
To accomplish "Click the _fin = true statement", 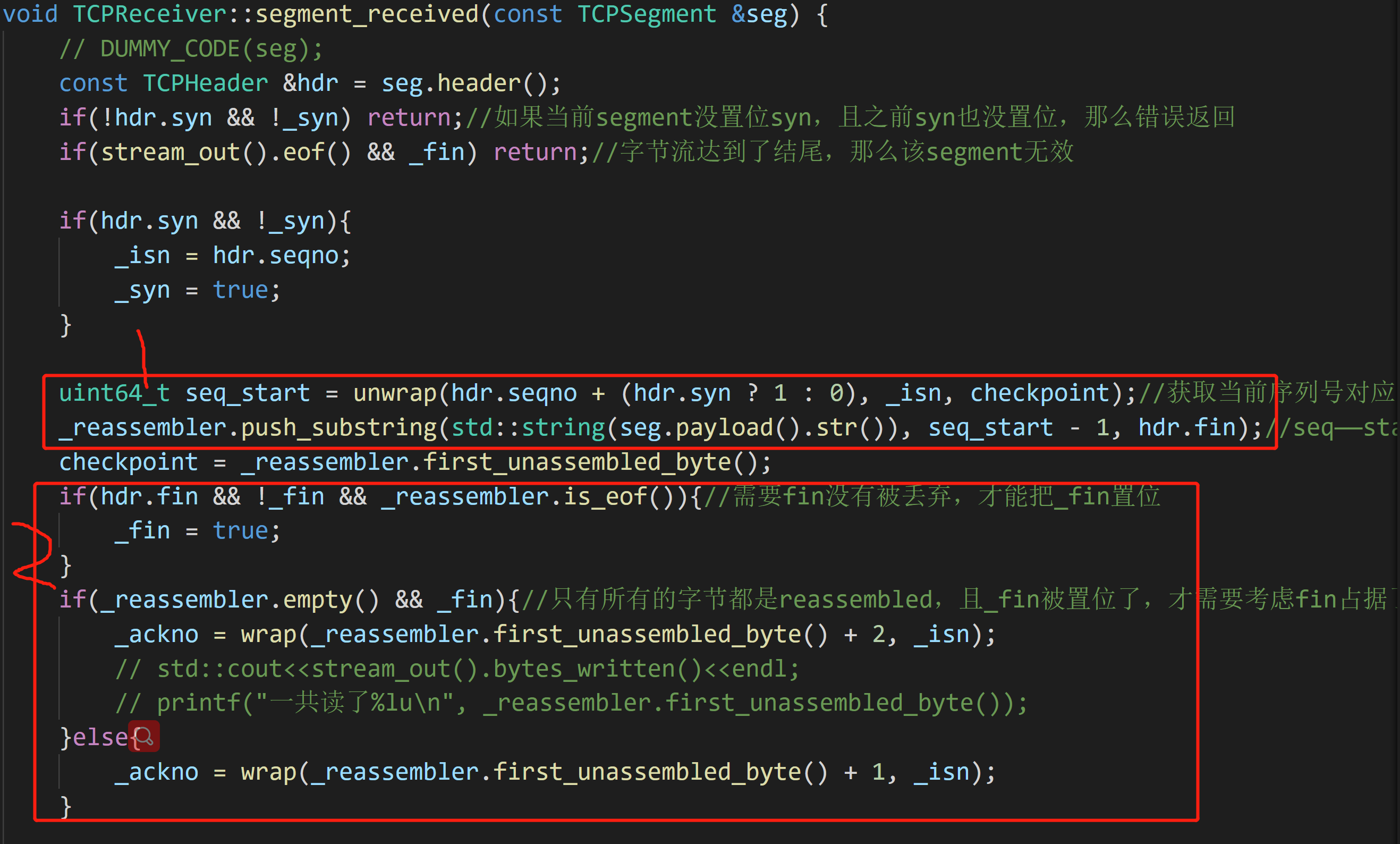I will pos(197,531).
